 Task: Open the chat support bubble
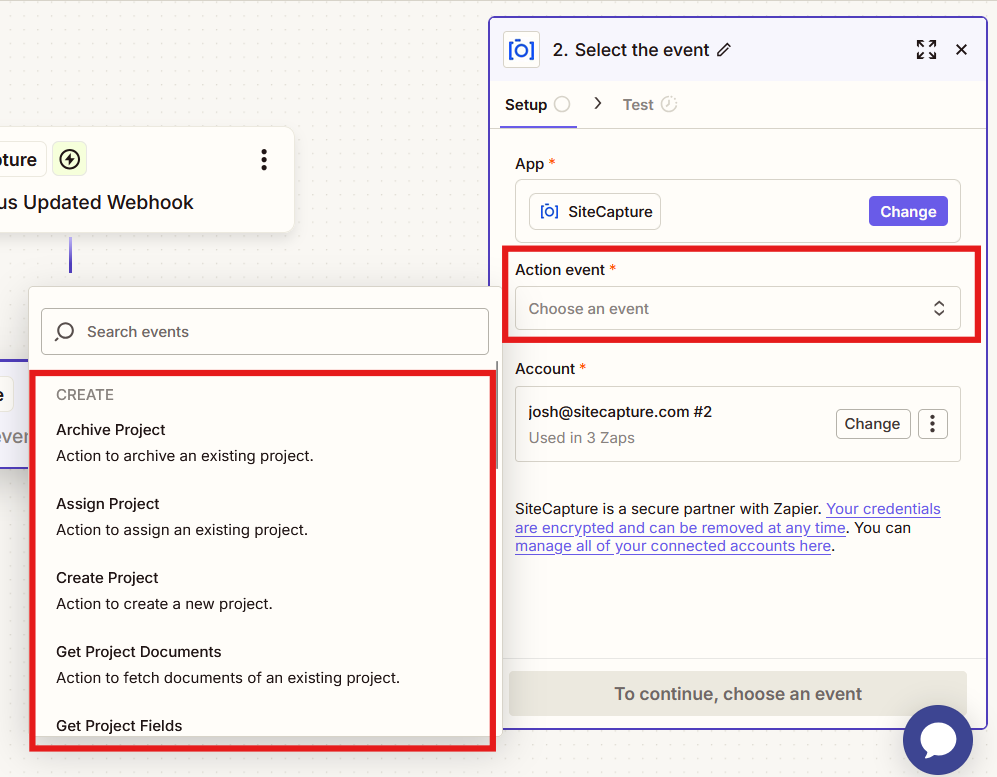[x=937, y=740]
